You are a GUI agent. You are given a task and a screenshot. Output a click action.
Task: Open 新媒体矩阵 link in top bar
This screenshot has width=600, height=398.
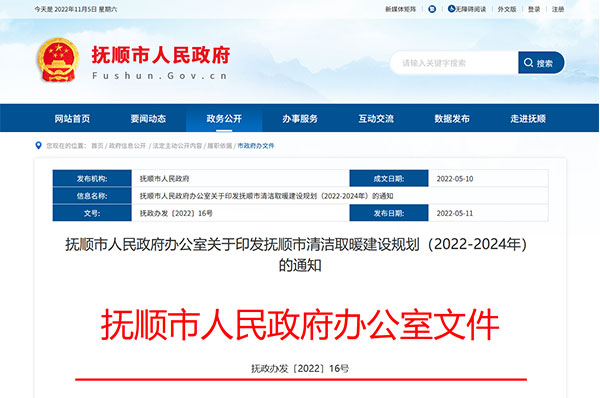[x=400, y=9]
